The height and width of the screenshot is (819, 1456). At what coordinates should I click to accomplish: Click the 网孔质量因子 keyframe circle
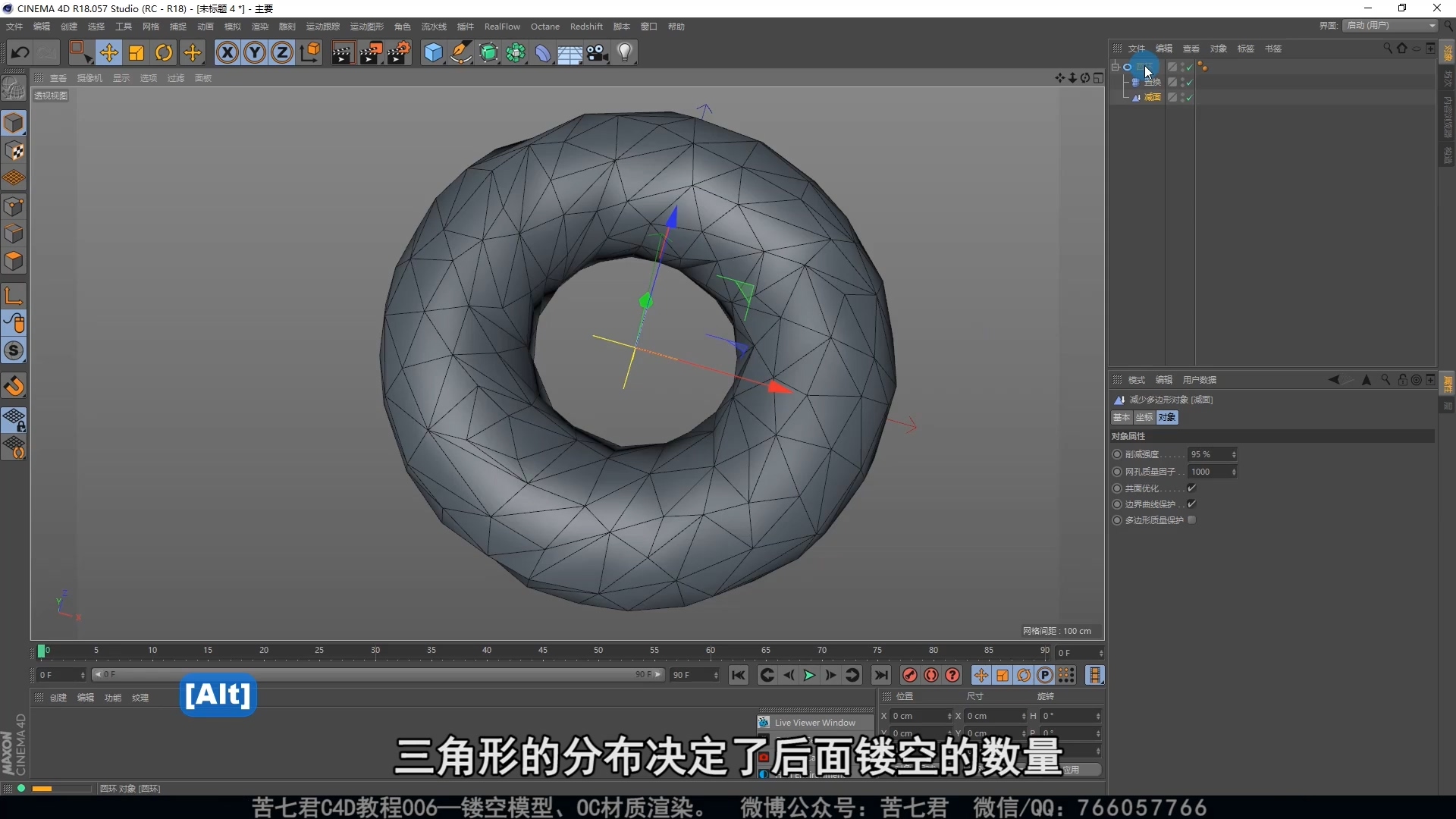coord(1117,472)
